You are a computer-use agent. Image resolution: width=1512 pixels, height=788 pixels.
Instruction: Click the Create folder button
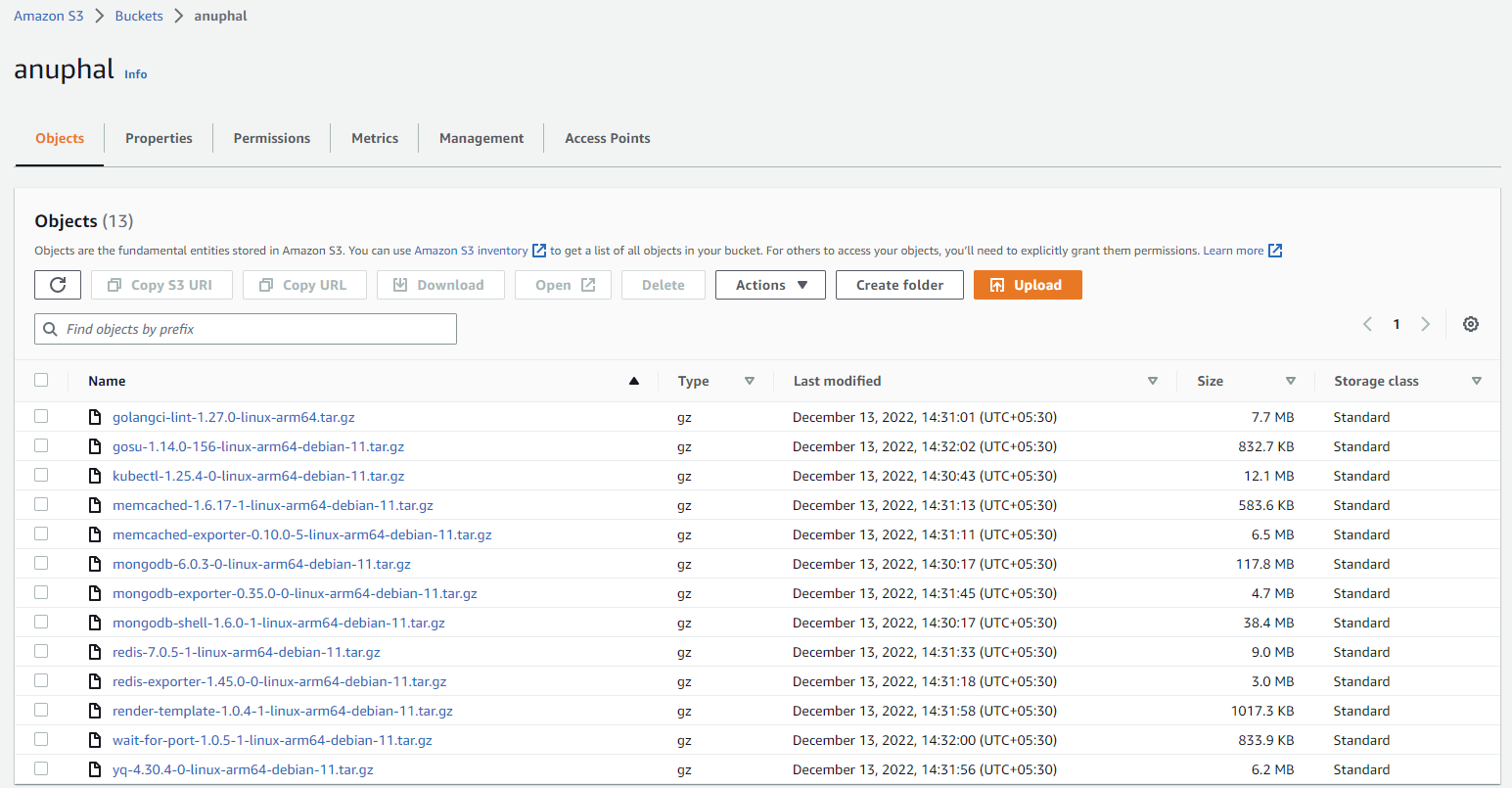tap(899, 285)
